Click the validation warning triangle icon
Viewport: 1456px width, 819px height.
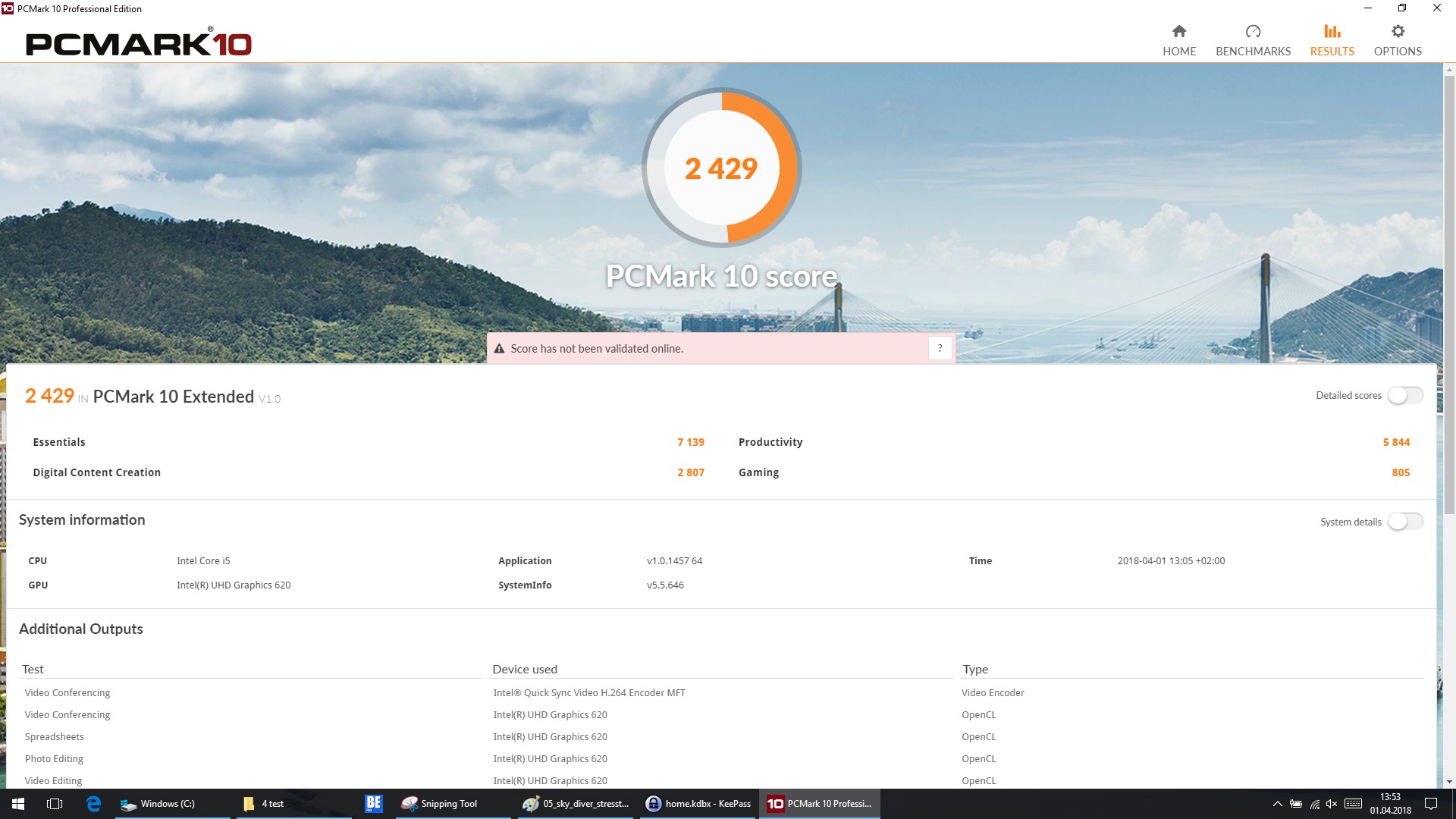(x=499, y=349)
